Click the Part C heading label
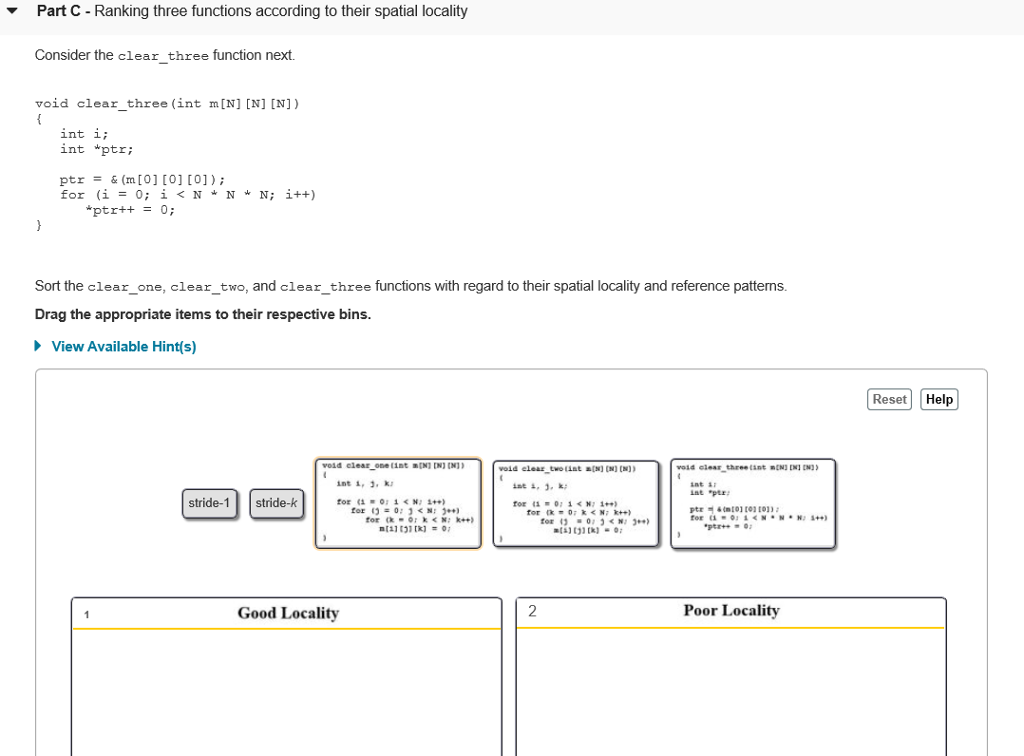1024x756 pixels. 62,11
